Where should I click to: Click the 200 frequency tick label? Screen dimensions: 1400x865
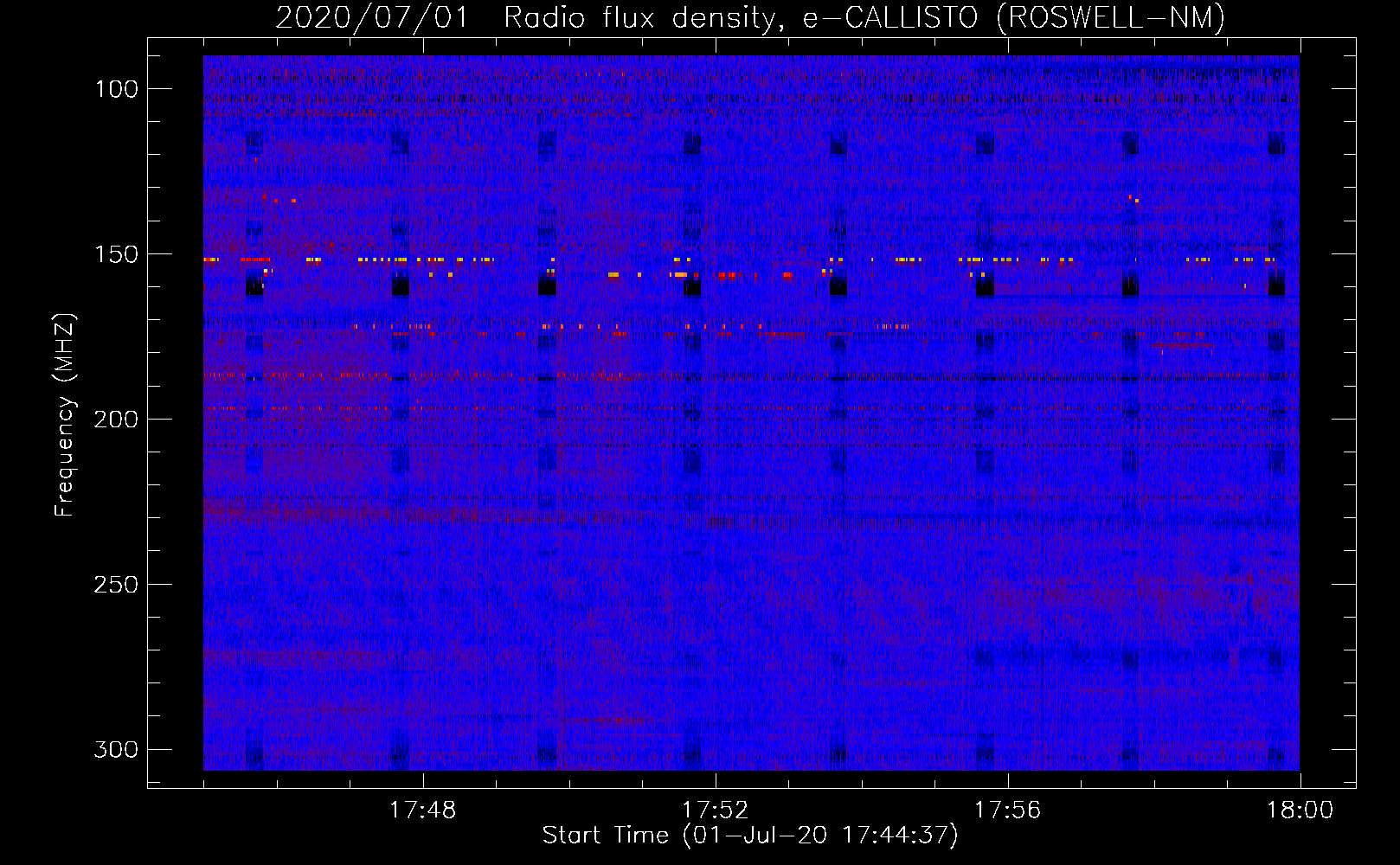coord(116,420)
